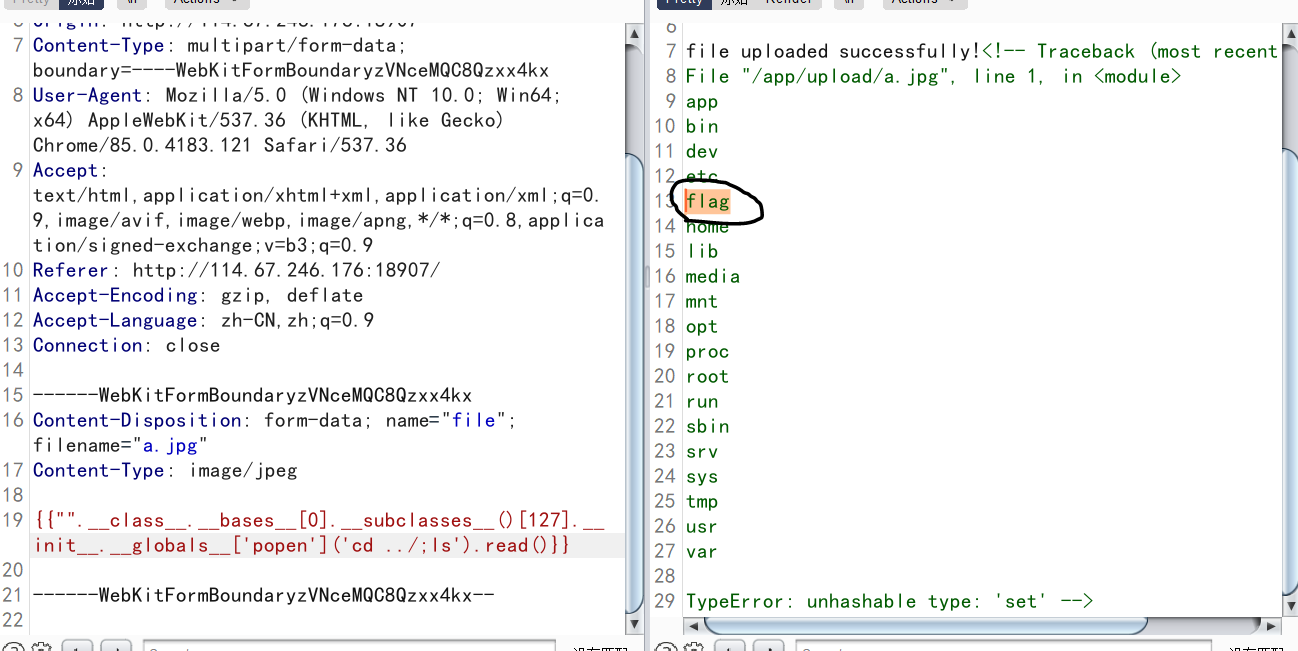Screen dimensions: 1298x651
Task: Click the 'Connection: close' header
Action: (x=126, y=345)
